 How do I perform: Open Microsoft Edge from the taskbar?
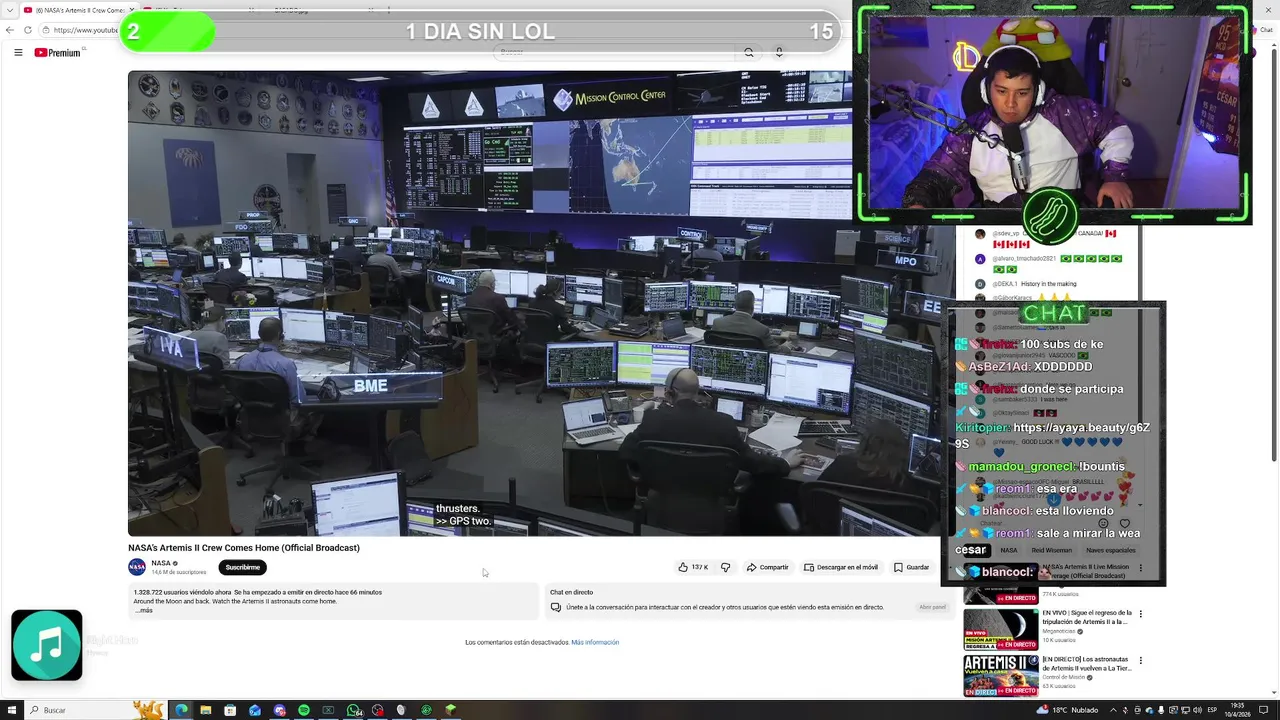click(x=181, y=710)
